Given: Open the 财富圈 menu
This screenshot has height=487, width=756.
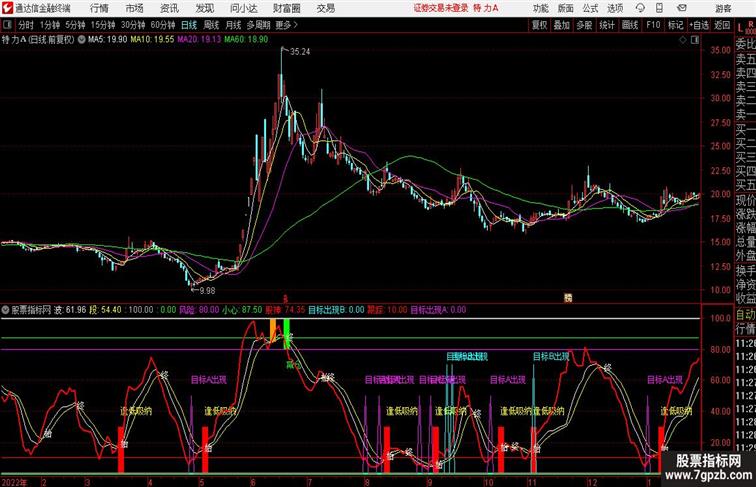Looking at the screenshot, I should tap(286, 8).
